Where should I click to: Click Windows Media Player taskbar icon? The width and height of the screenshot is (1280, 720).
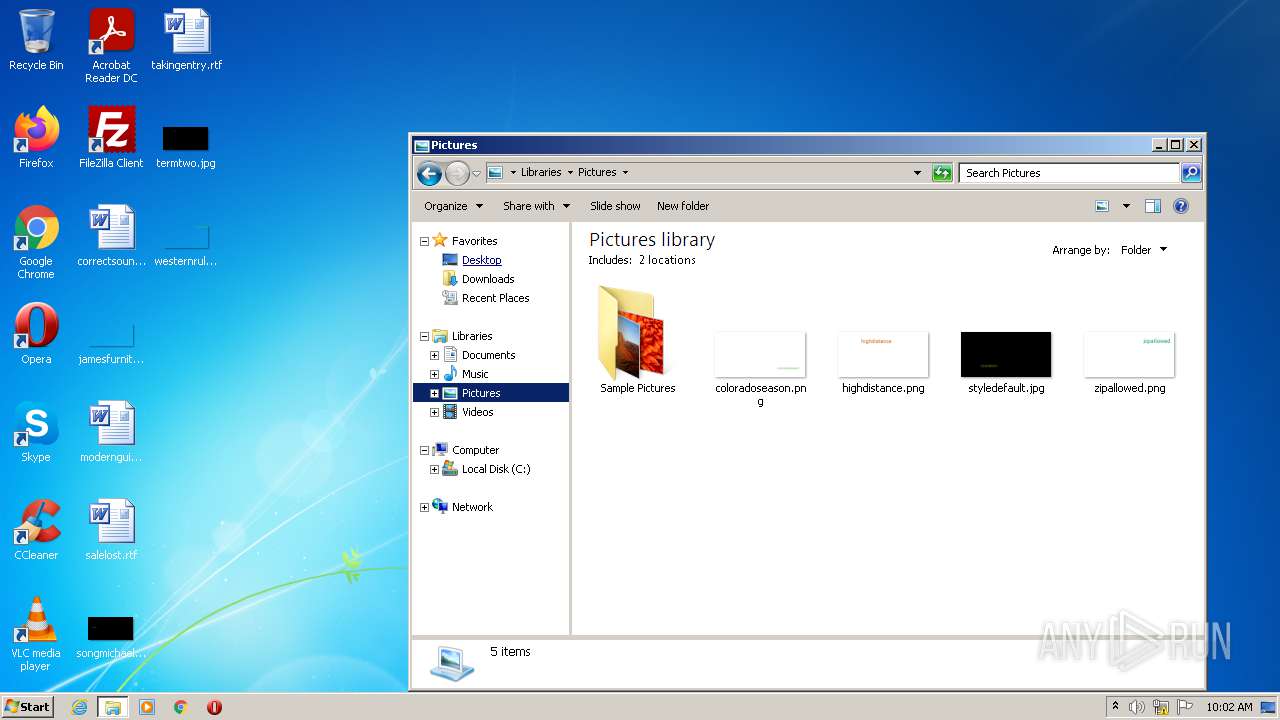tap(147, 707)
